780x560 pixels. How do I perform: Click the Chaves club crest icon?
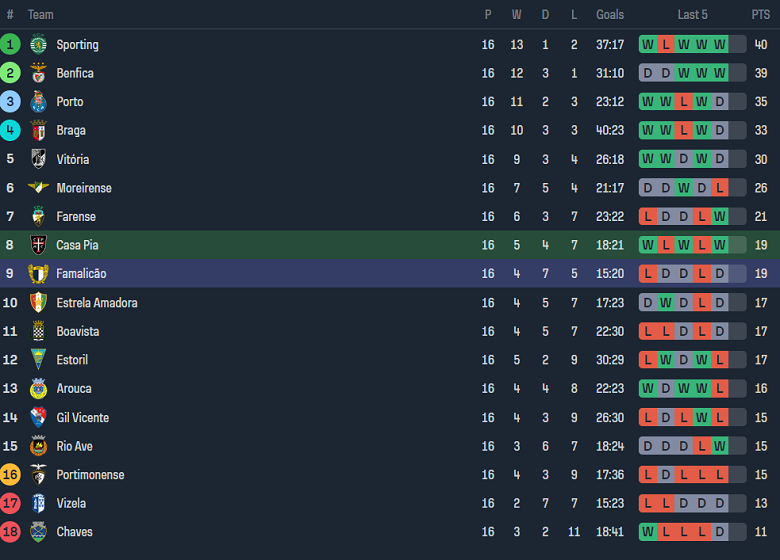(x=39, y=532)
